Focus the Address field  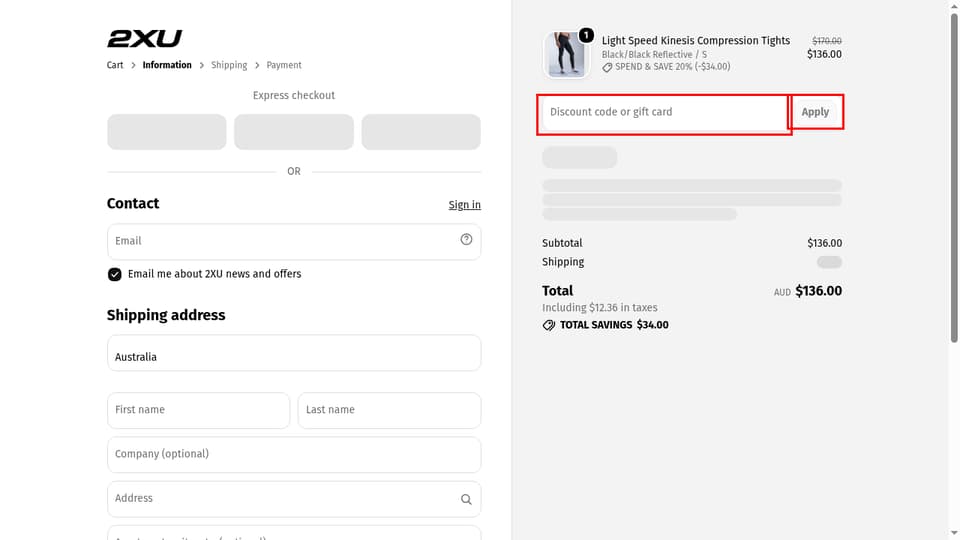(294, 499)
